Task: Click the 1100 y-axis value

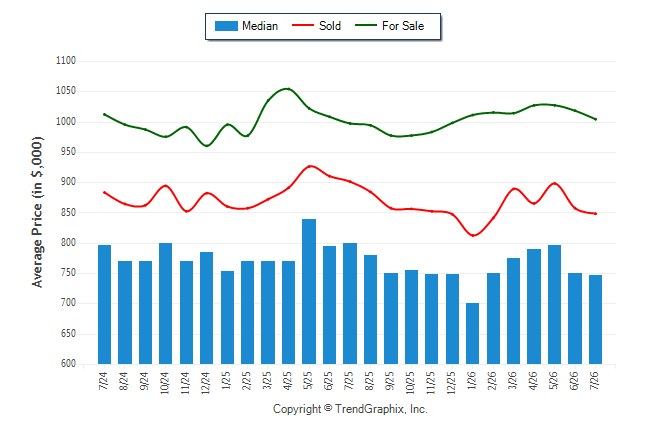Action: pyautogui.click(x=66, y=61)
